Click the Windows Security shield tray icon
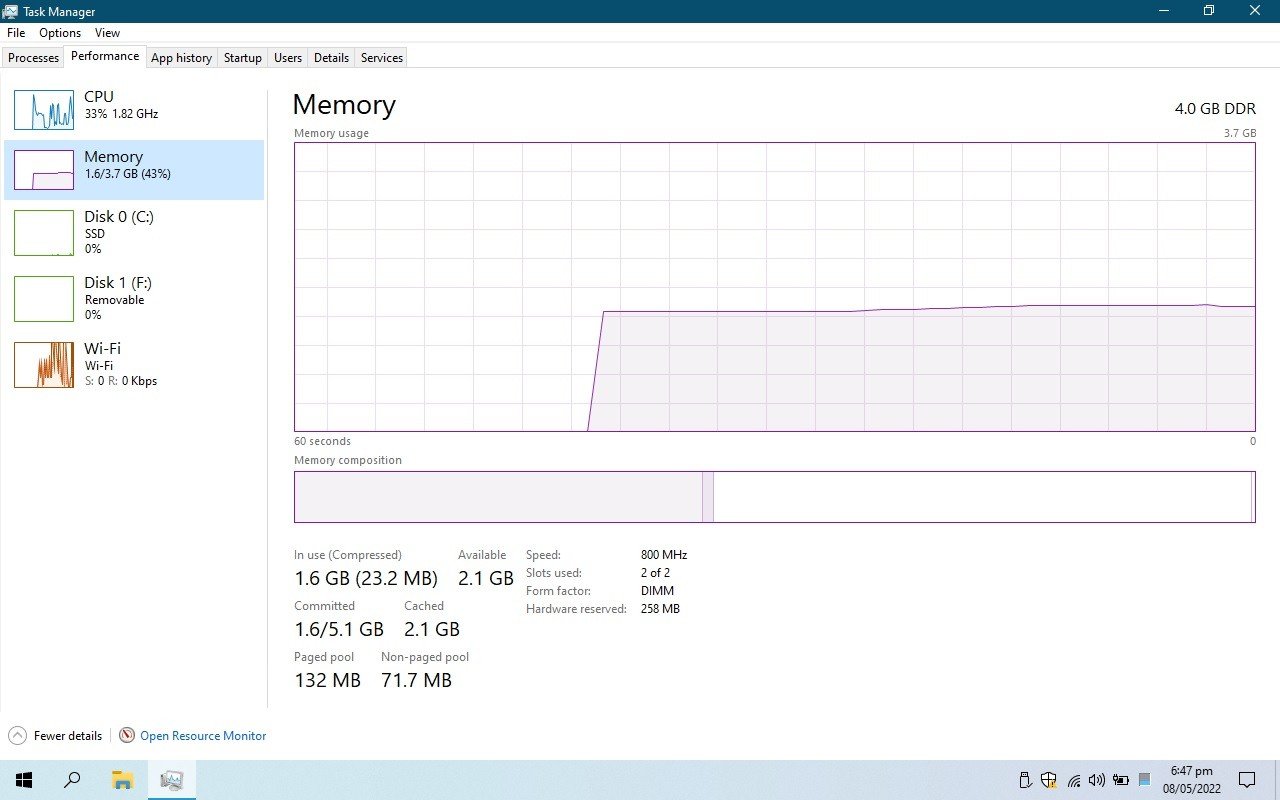 point(1049,780)
